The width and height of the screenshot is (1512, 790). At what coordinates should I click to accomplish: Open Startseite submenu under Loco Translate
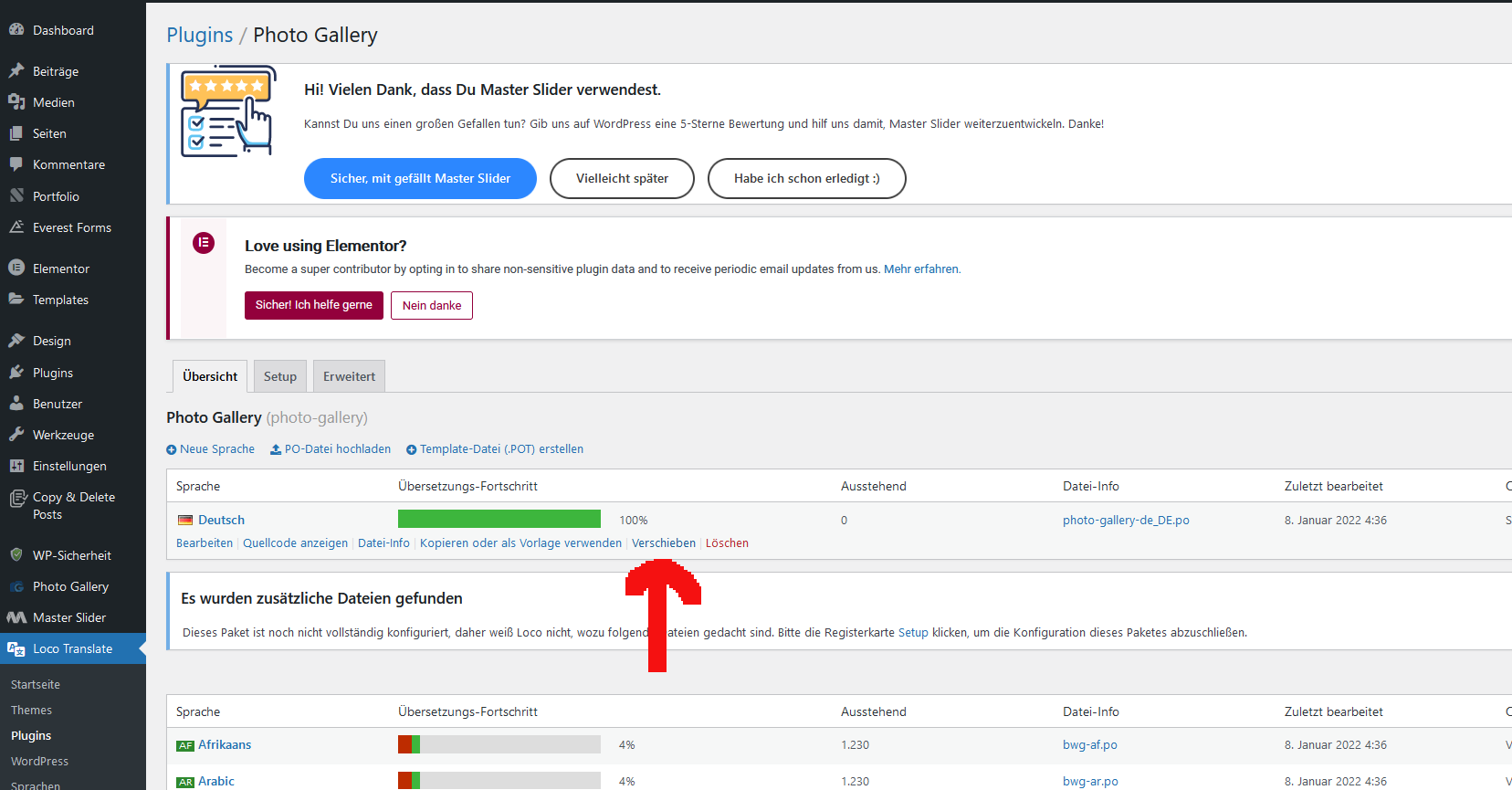tap(36, 684)
